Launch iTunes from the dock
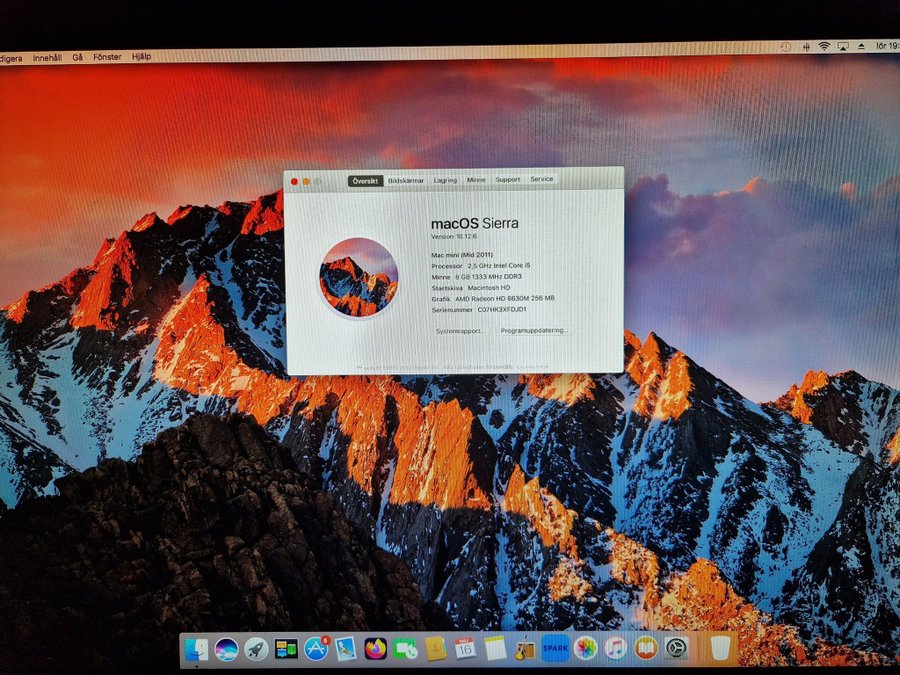 click(616, 649)
